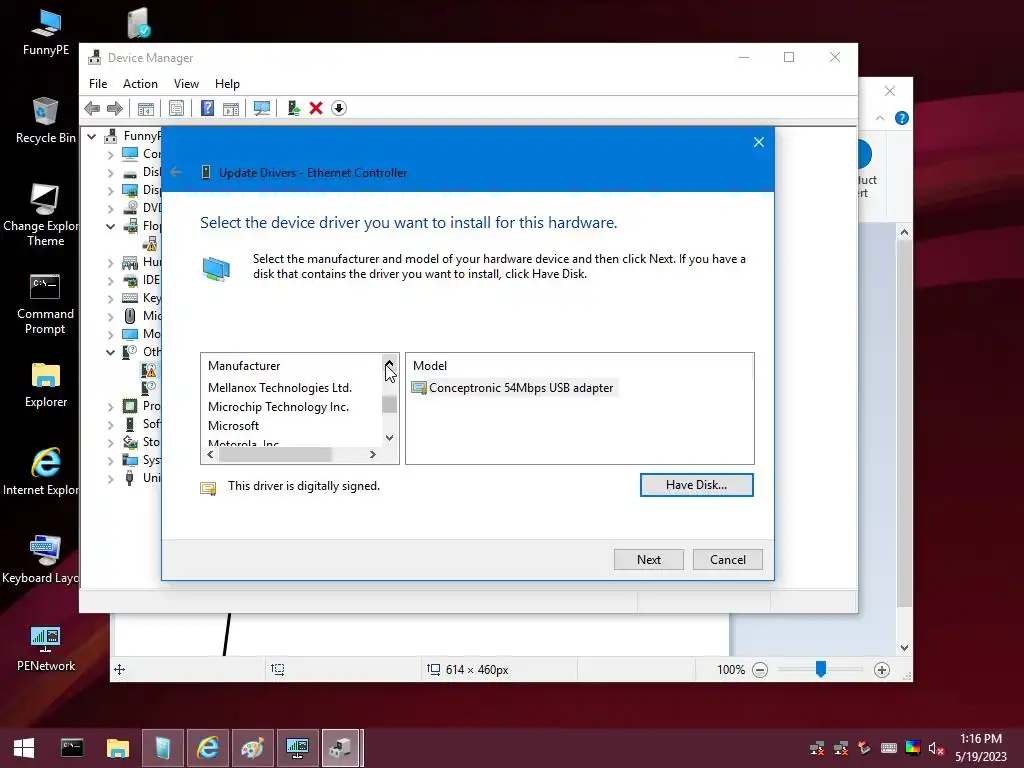This screenshot has height=768, width=1024.
Task: Click the blue help icon in background window
Action: [x=902, y=118]
